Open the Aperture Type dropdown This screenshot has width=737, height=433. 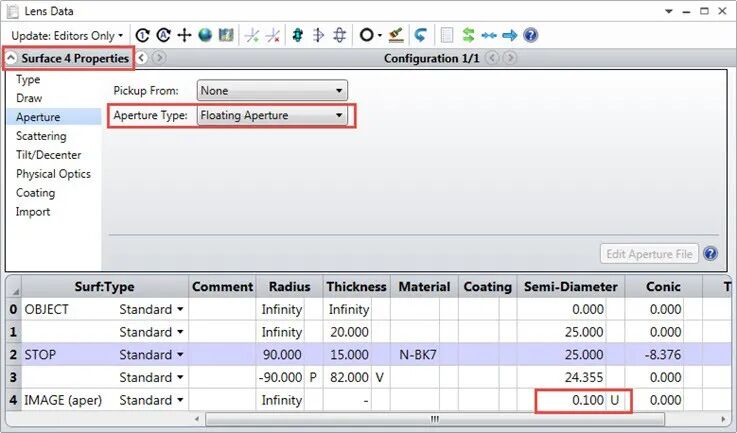coord(272,116)
